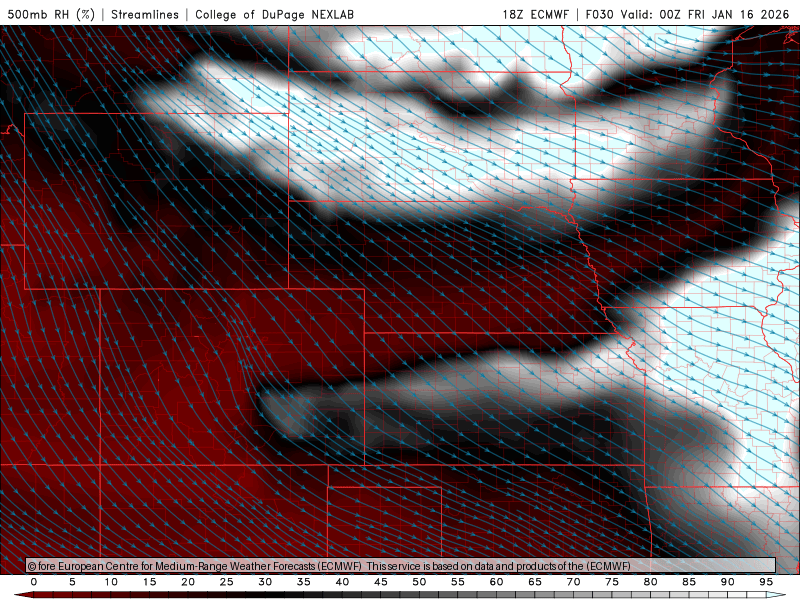Click the 75 value on color scale

click(x=612, y=582)
